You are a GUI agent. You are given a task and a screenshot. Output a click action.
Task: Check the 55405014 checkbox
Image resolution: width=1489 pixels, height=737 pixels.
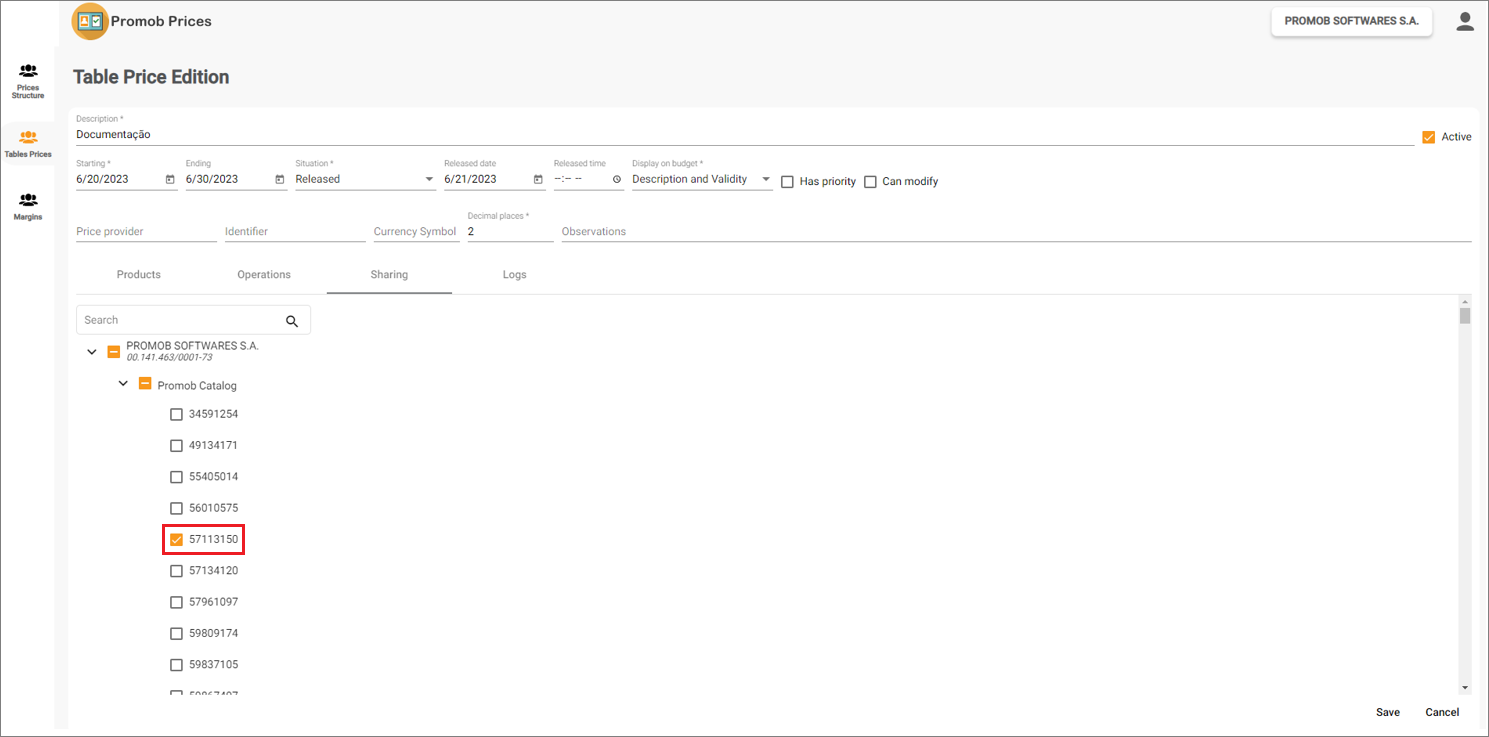[176, 477]
